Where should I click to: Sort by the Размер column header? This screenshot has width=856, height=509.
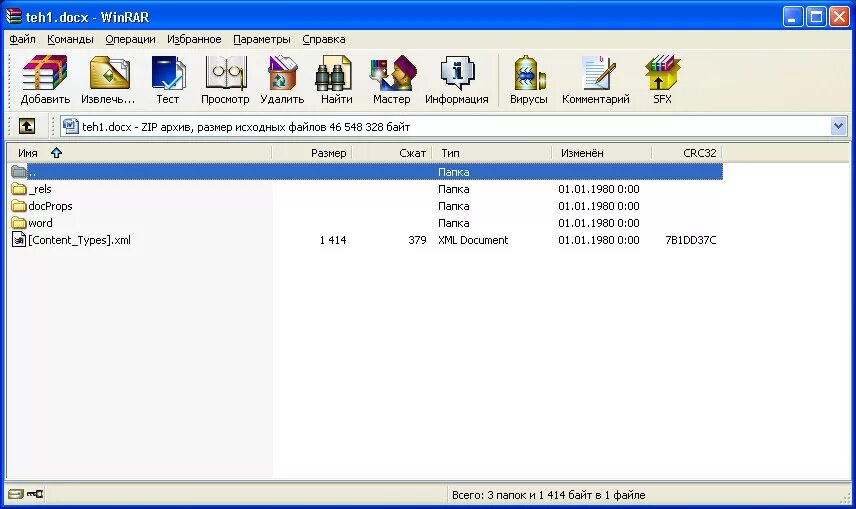click(x=312, y=153)
